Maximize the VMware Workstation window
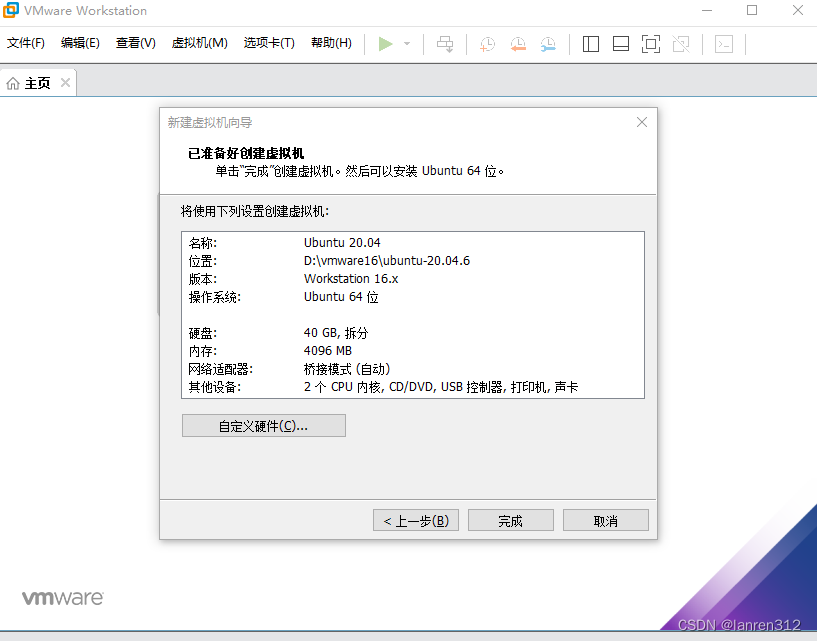 click(752, 10)
